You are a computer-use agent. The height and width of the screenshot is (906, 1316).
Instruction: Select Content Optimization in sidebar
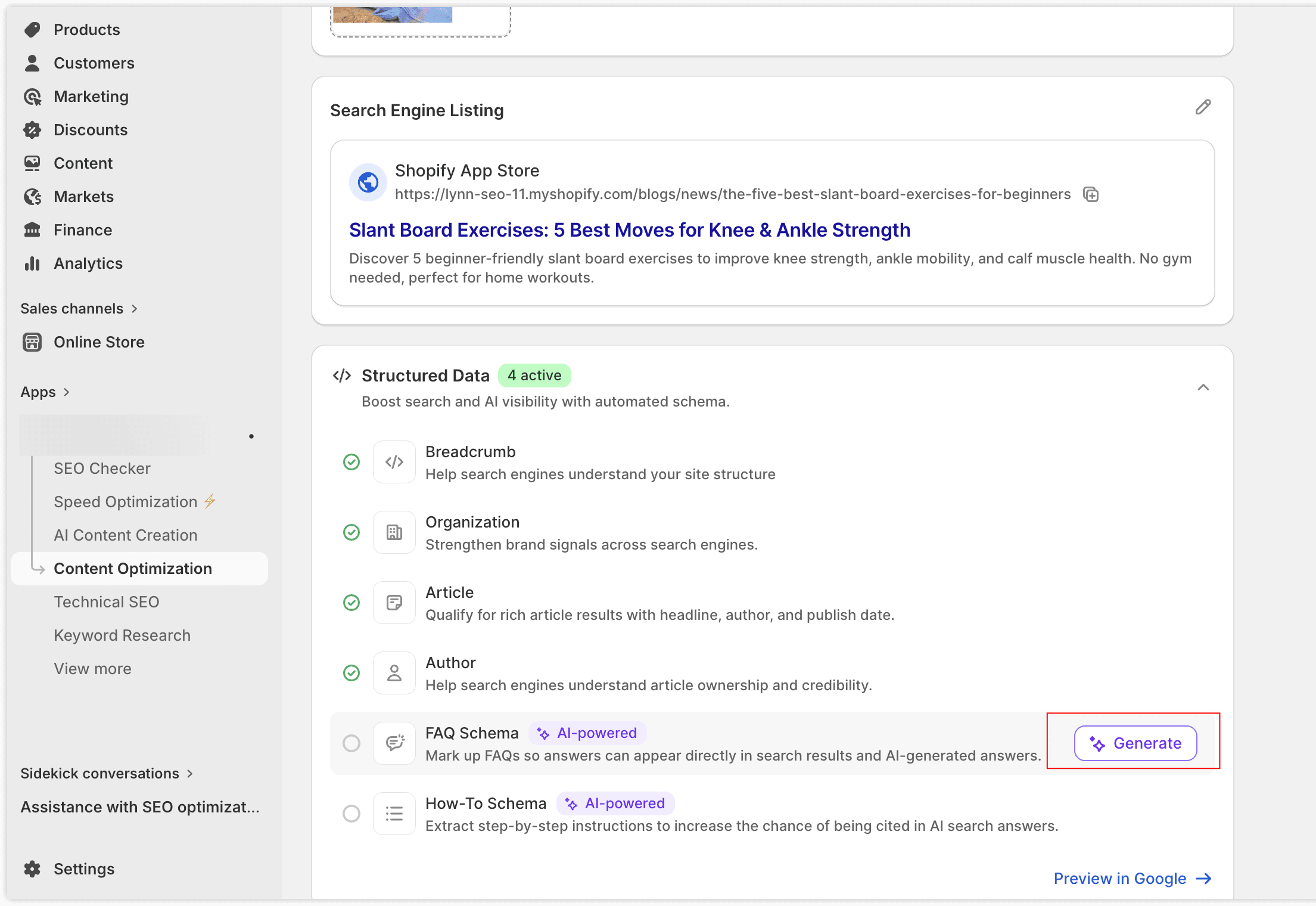(139, 569)
